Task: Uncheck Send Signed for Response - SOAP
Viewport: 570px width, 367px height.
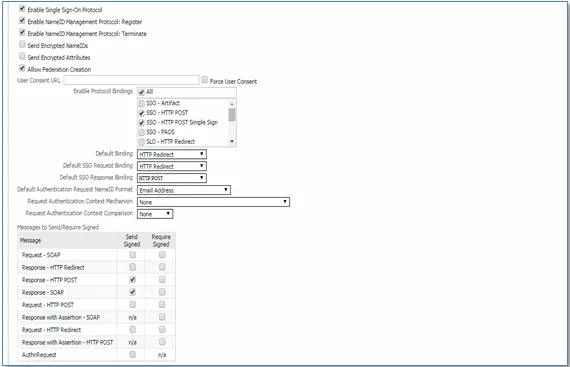Action: pyautogui.click(x=133, y=292)
